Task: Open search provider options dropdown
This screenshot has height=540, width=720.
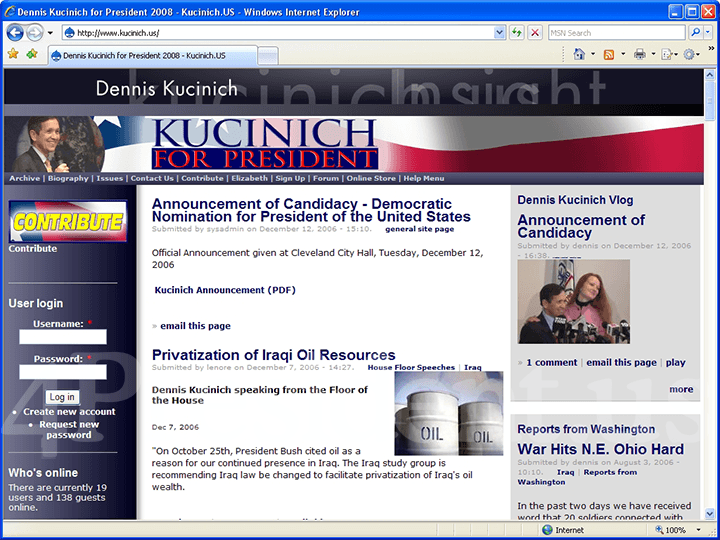Action: coord(708,33)
